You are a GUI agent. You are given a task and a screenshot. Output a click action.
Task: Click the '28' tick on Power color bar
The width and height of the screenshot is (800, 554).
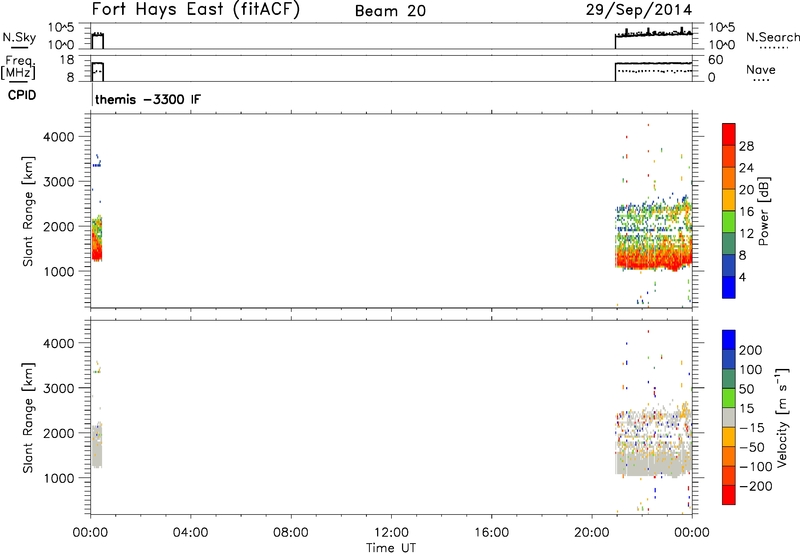[x=746, y=146]
